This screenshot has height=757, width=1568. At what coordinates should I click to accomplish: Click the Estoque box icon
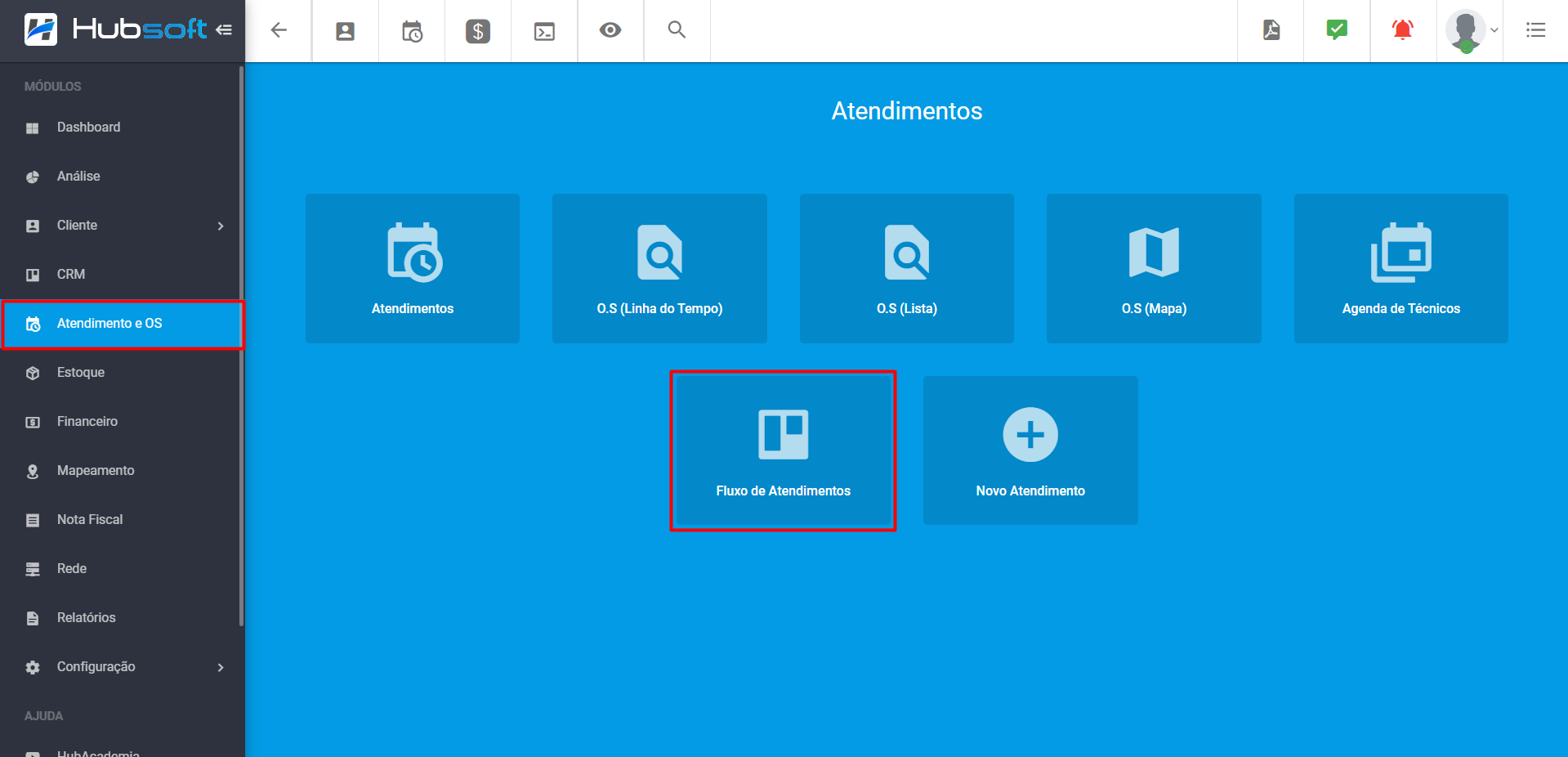click(x=33, y=374)
